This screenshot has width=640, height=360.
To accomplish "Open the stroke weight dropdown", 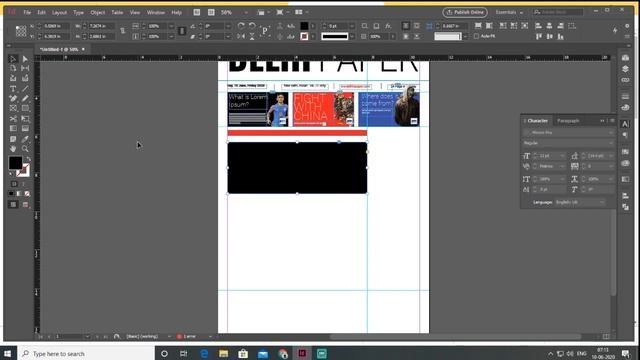I will click(x=352, y=26).
